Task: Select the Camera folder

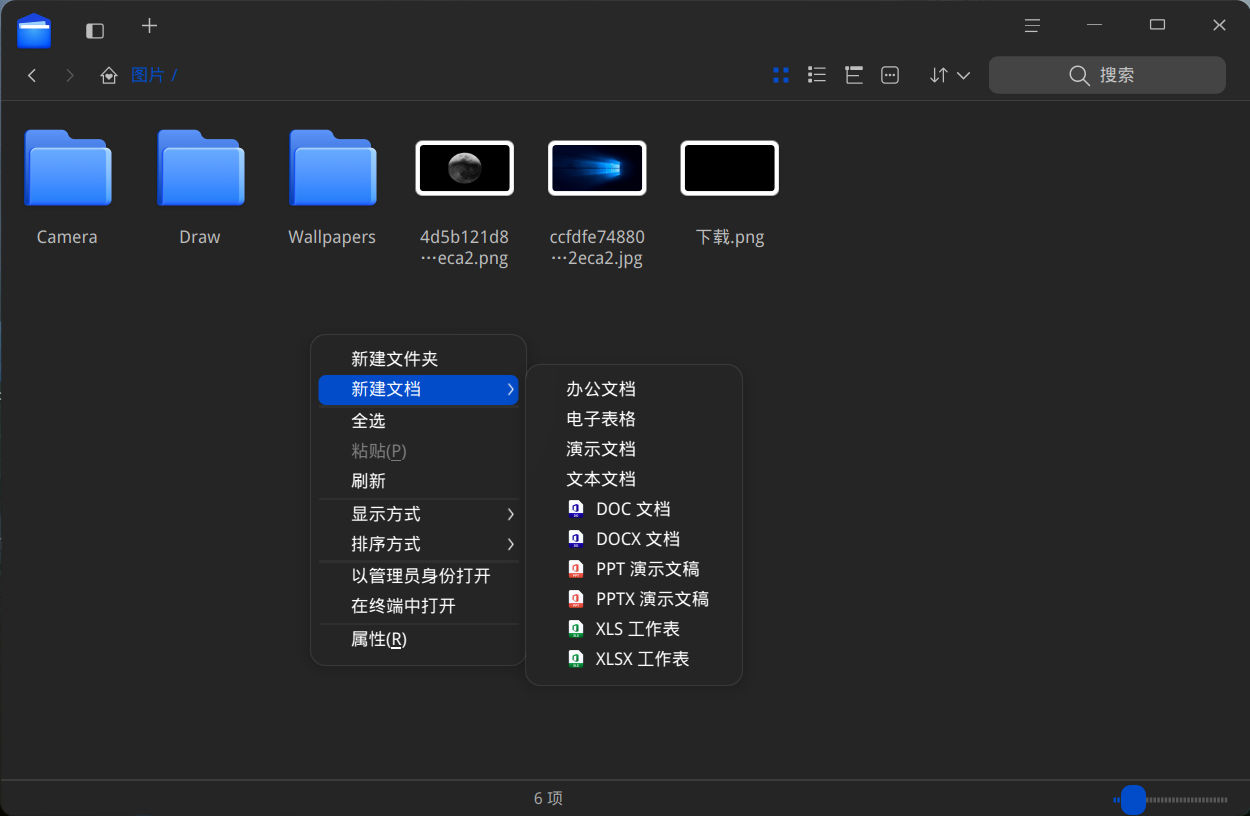Action: pos(67,188)
